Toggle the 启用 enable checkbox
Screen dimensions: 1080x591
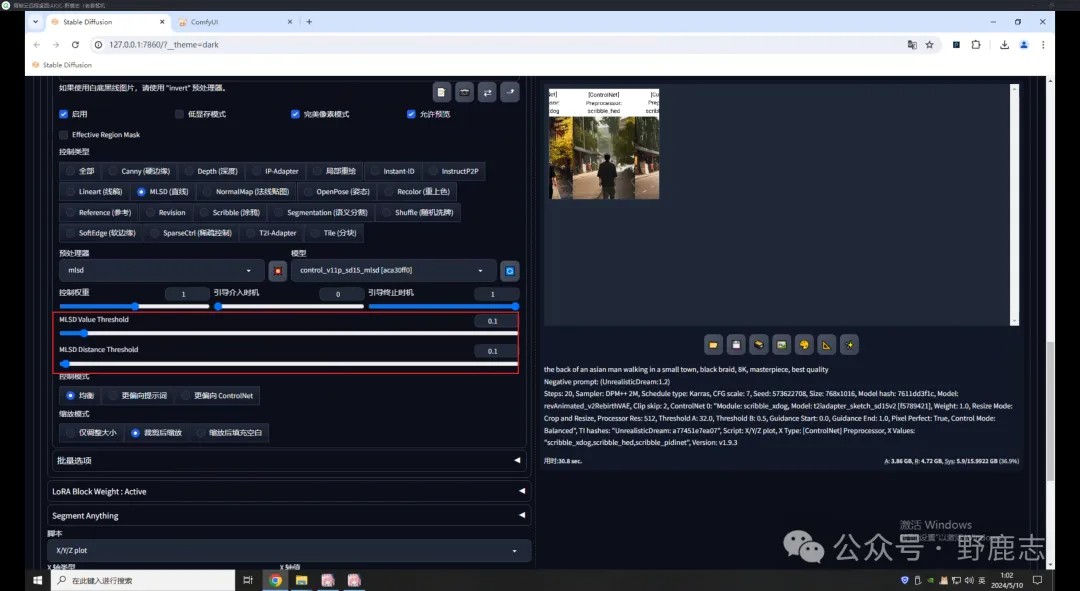(63, 114)
